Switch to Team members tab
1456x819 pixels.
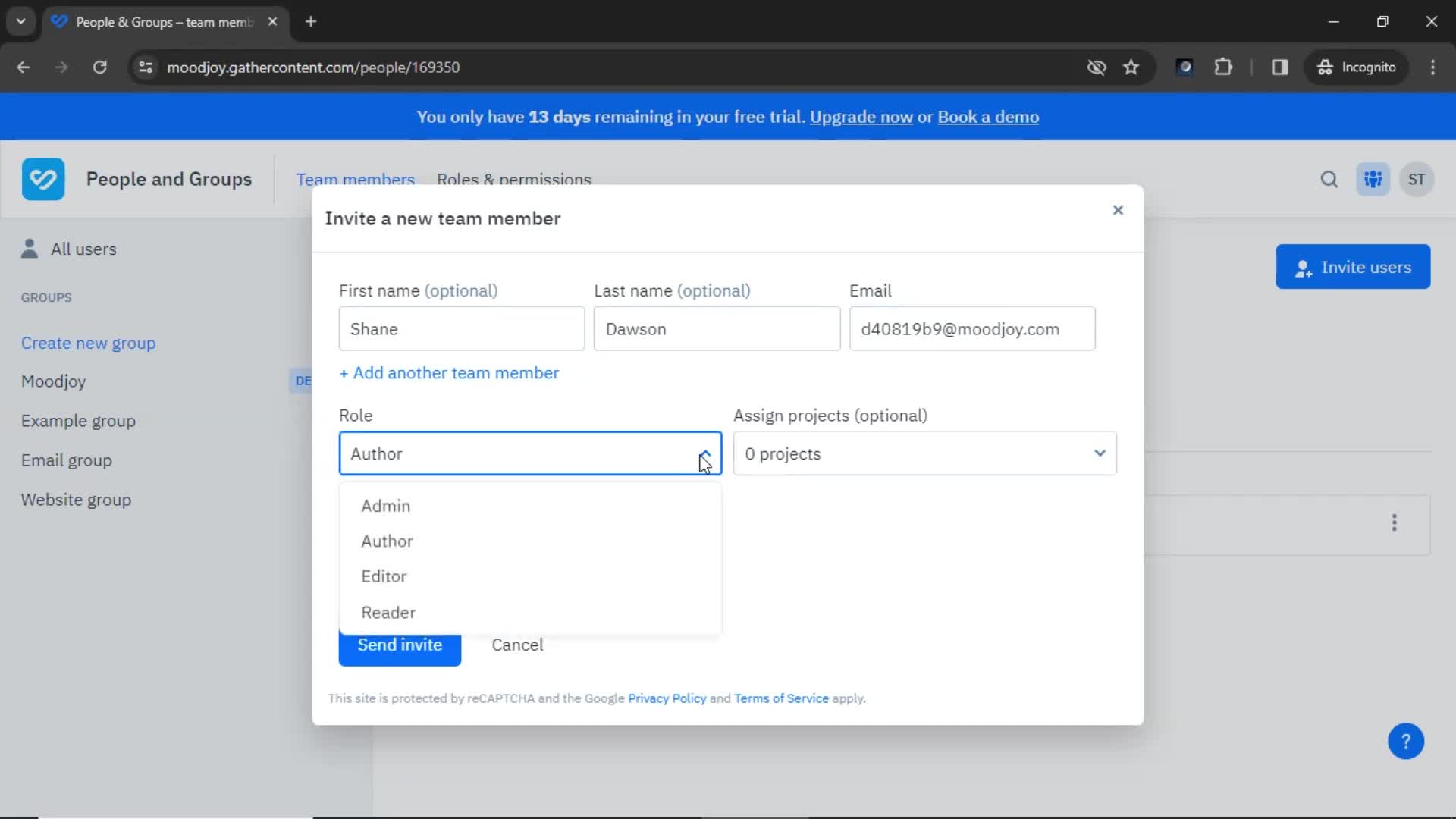click(x=355, y=180)
